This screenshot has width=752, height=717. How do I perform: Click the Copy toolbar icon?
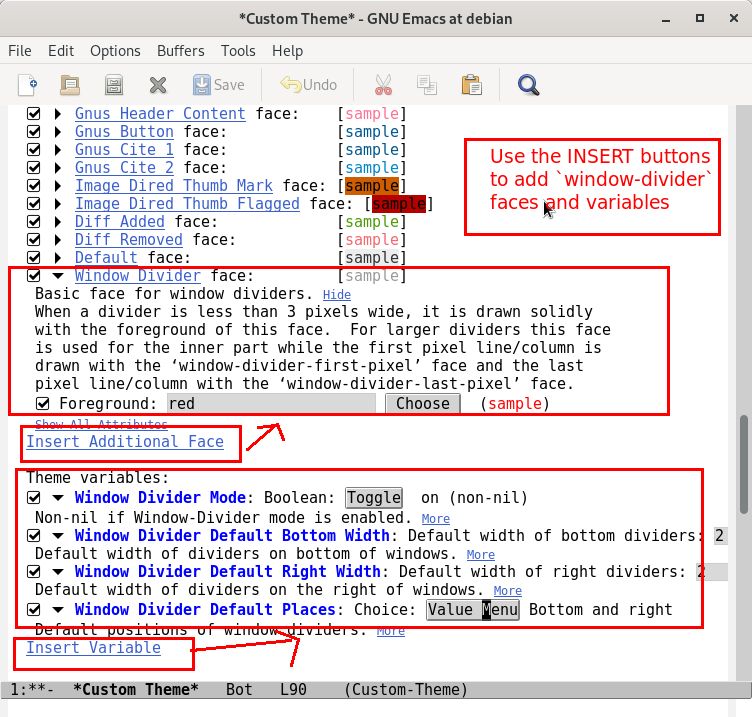point(426,85)
